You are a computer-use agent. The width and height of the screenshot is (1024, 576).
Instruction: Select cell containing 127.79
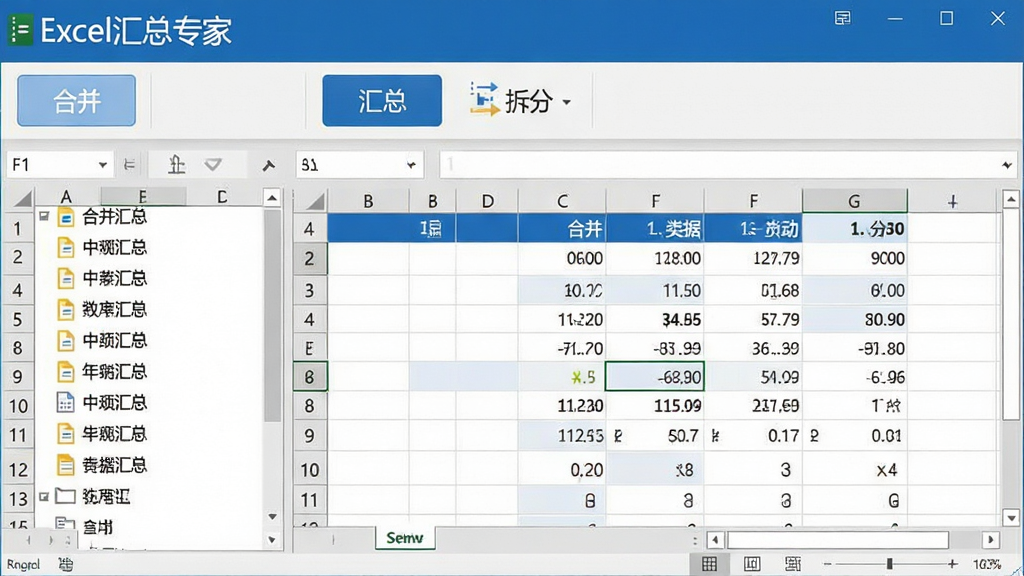753,259
